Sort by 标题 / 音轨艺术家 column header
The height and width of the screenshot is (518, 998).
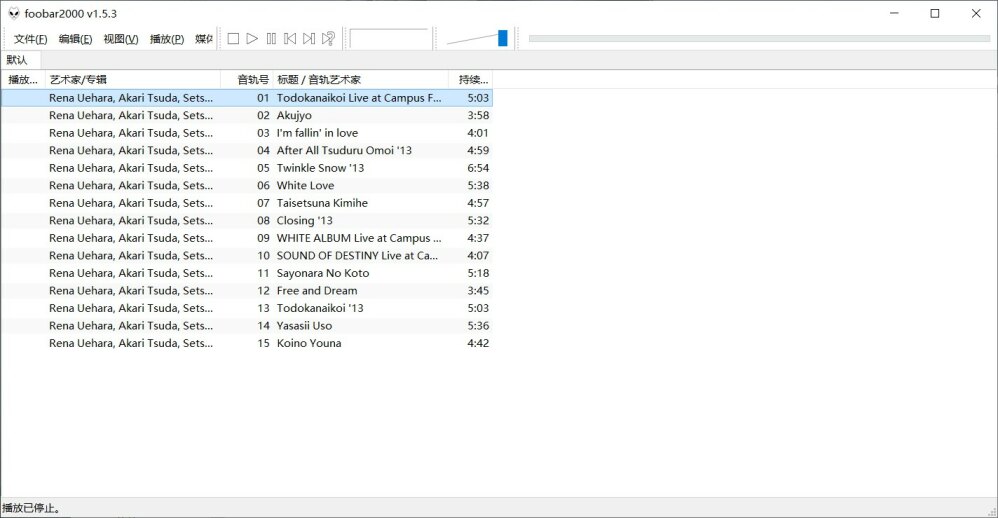click(x=361, y=80)
